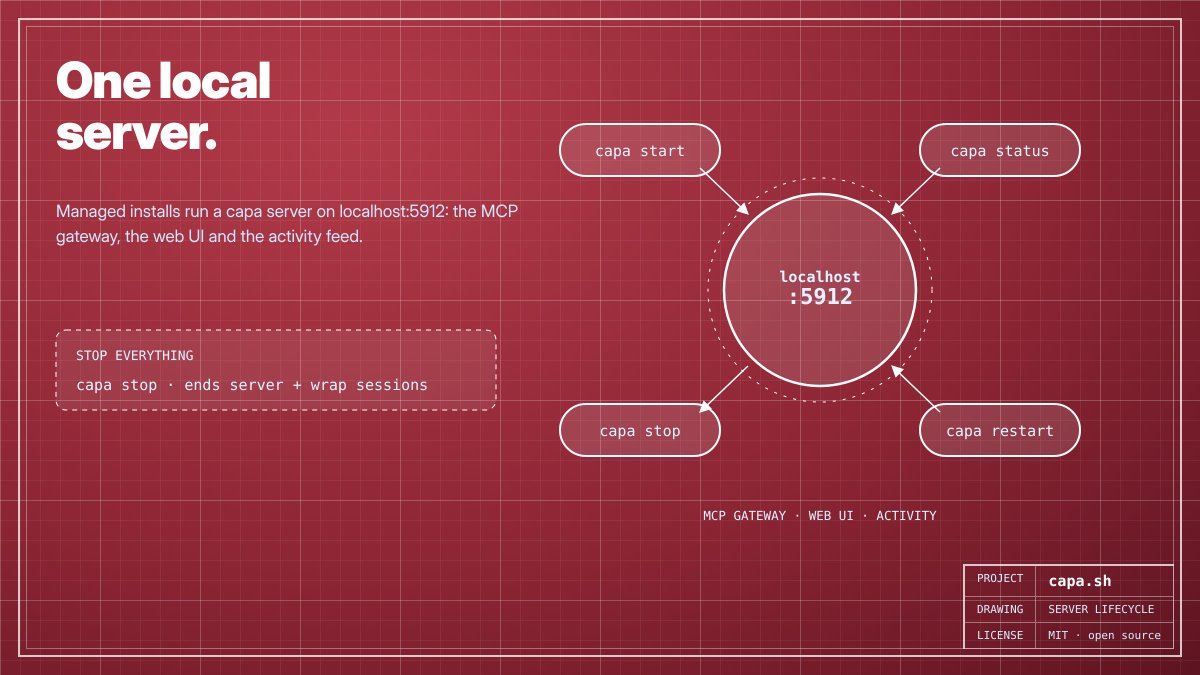
Task: Click the "DRAWING" cell in title block
Action: (x=1000, y=609)
